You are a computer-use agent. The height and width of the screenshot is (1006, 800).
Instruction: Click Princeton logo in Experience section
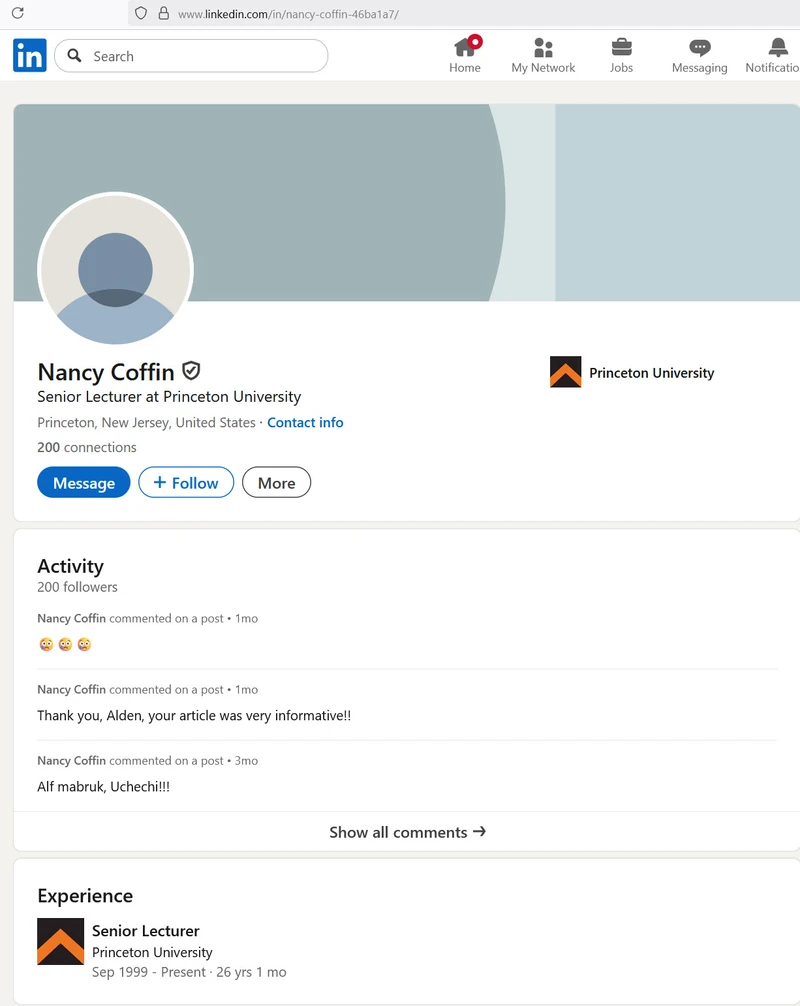(x=60, y=941)
